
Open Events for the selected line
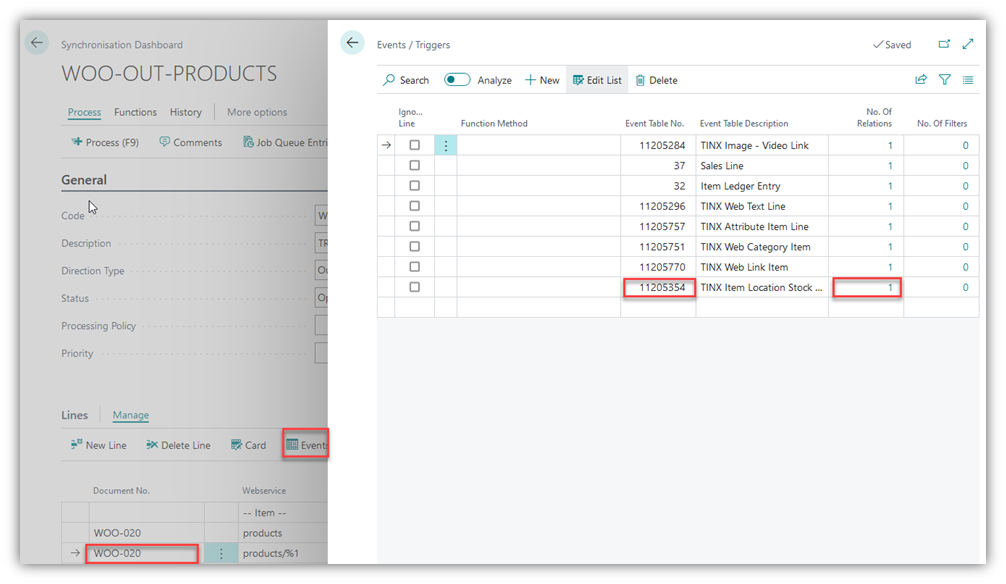pos(306,445)
